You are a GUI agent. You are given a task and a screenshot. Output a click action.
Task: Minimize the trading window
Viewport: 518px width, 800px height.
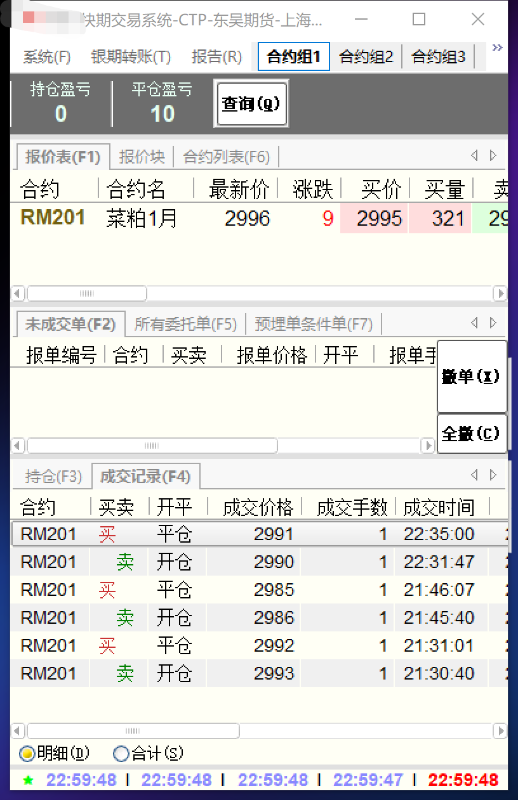(x=361, y=19)
